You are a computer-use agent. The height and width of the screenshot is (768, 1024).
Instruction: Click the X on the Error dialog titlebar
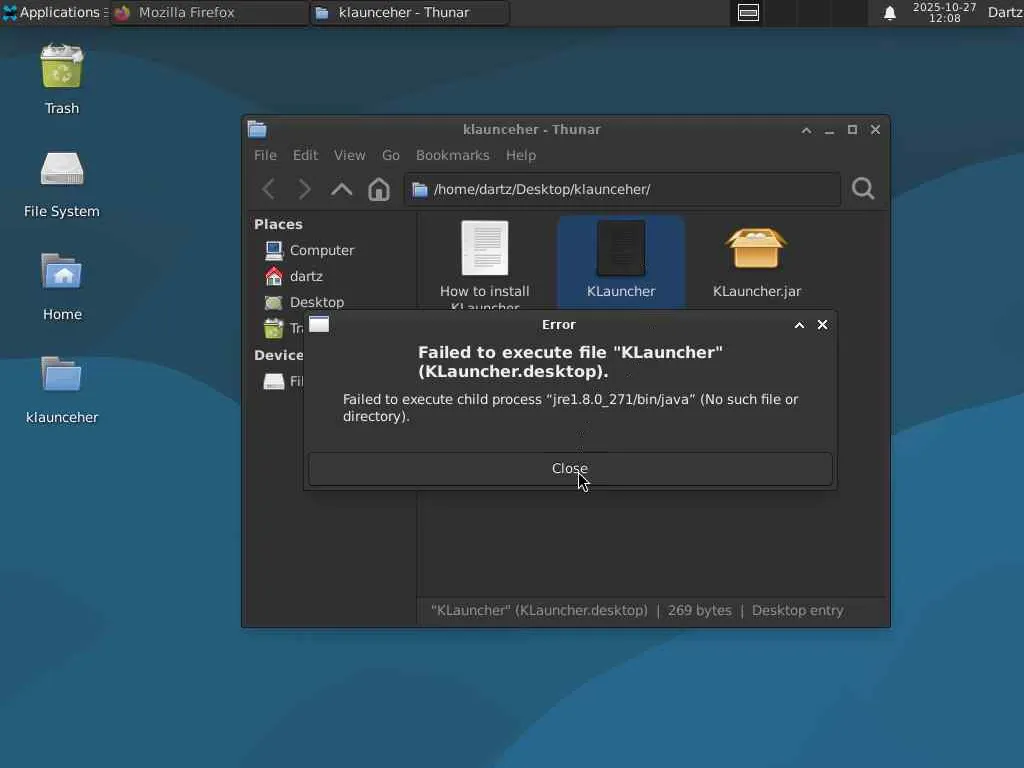click(x=823, y=325)
